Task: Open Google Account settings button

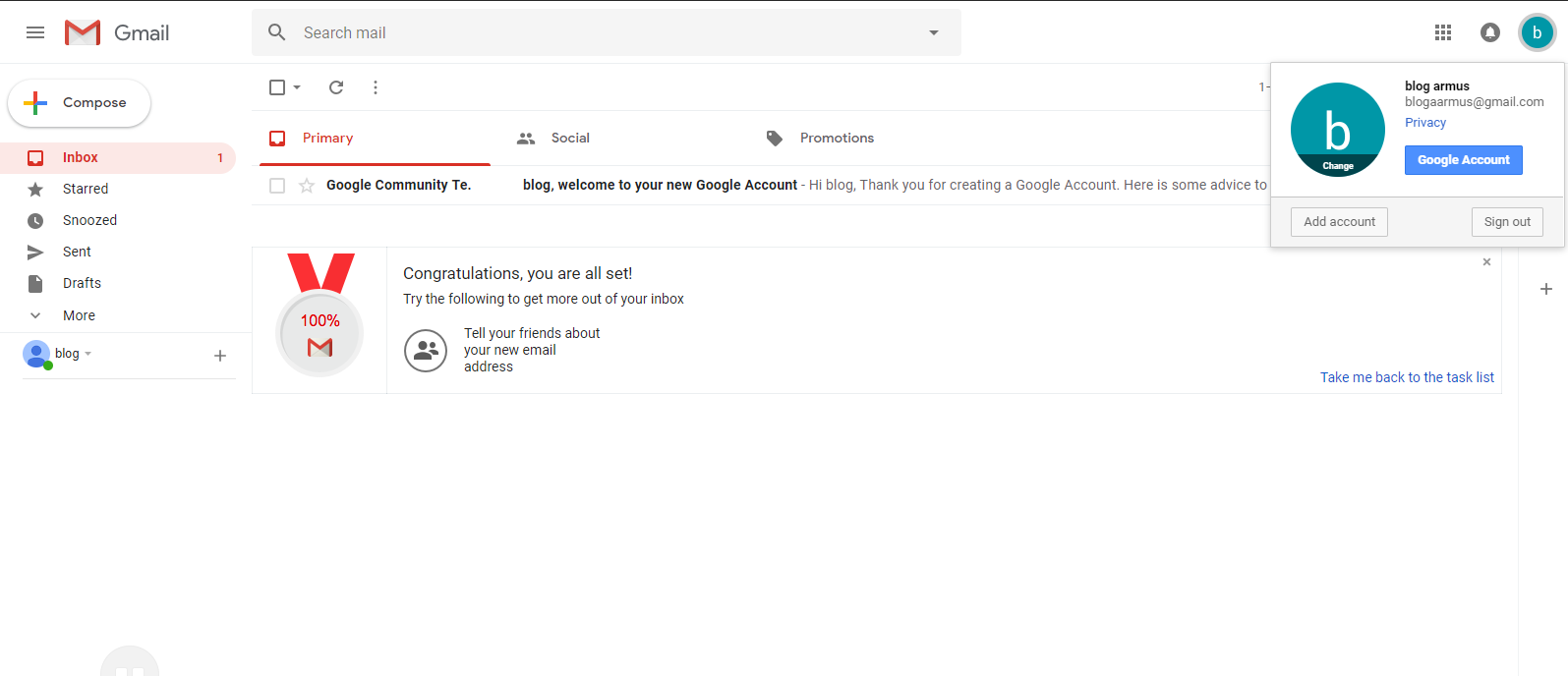Action: coord(1463,160)
